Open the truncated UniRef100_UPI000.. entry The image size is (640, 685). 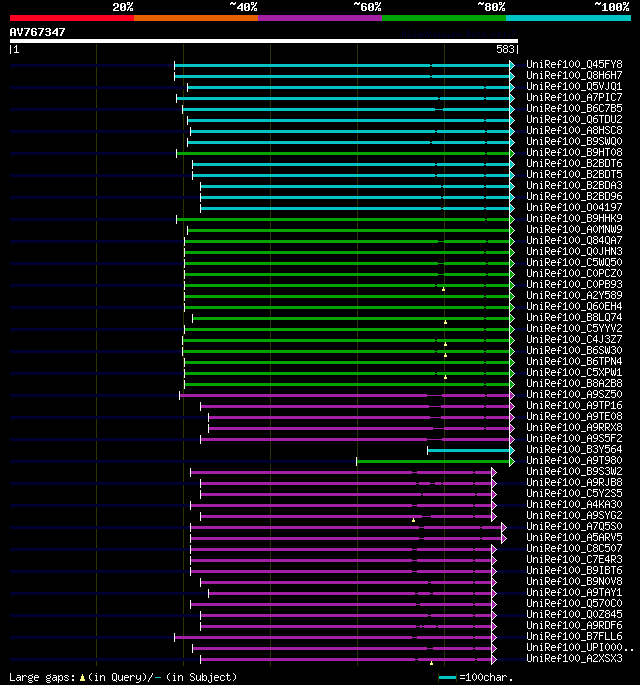580,647
